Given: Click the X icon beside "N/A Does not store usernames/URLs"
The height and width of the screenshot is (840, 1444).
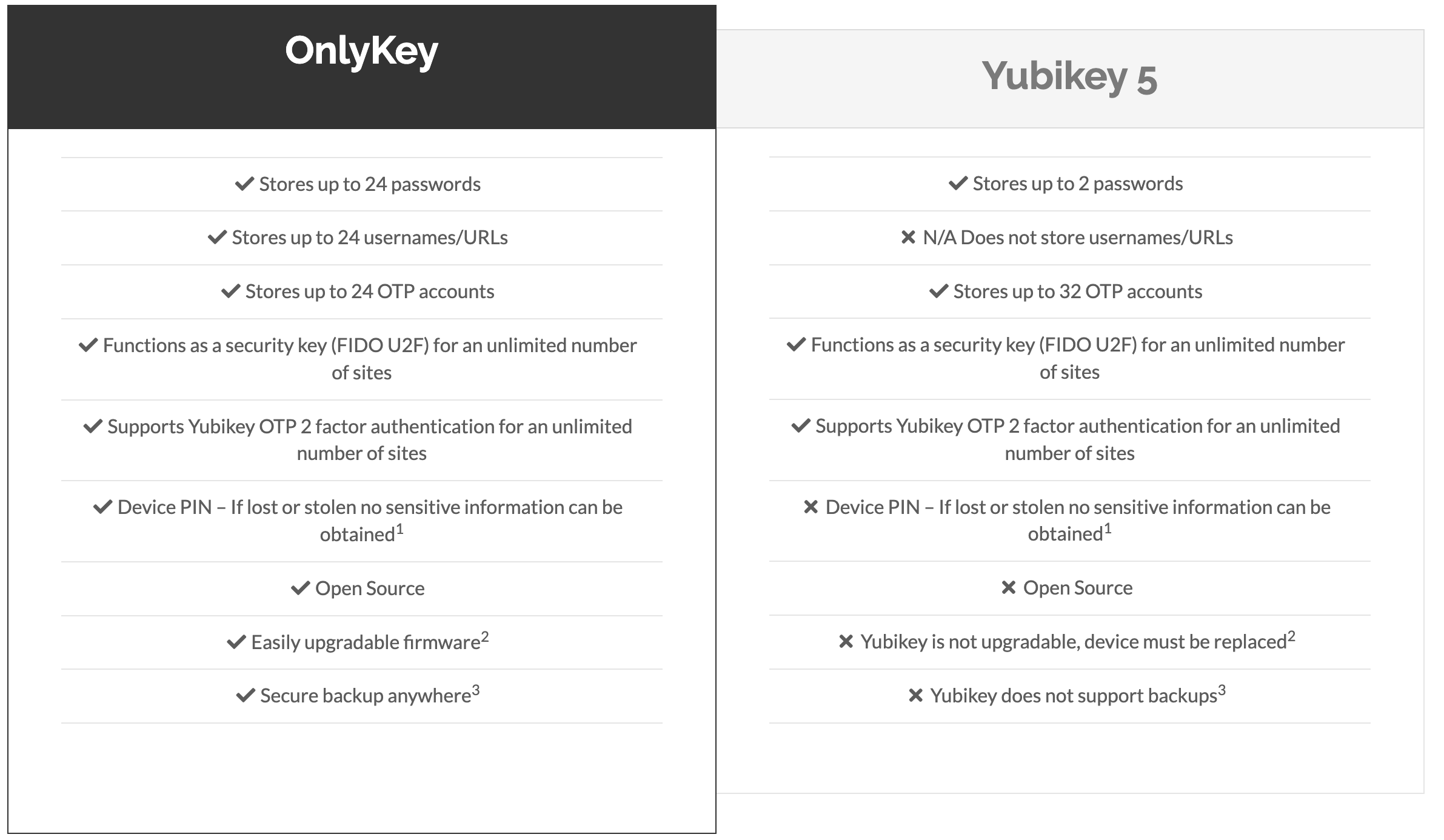Looking at the screenshot, I should click(x=908, y=237).
